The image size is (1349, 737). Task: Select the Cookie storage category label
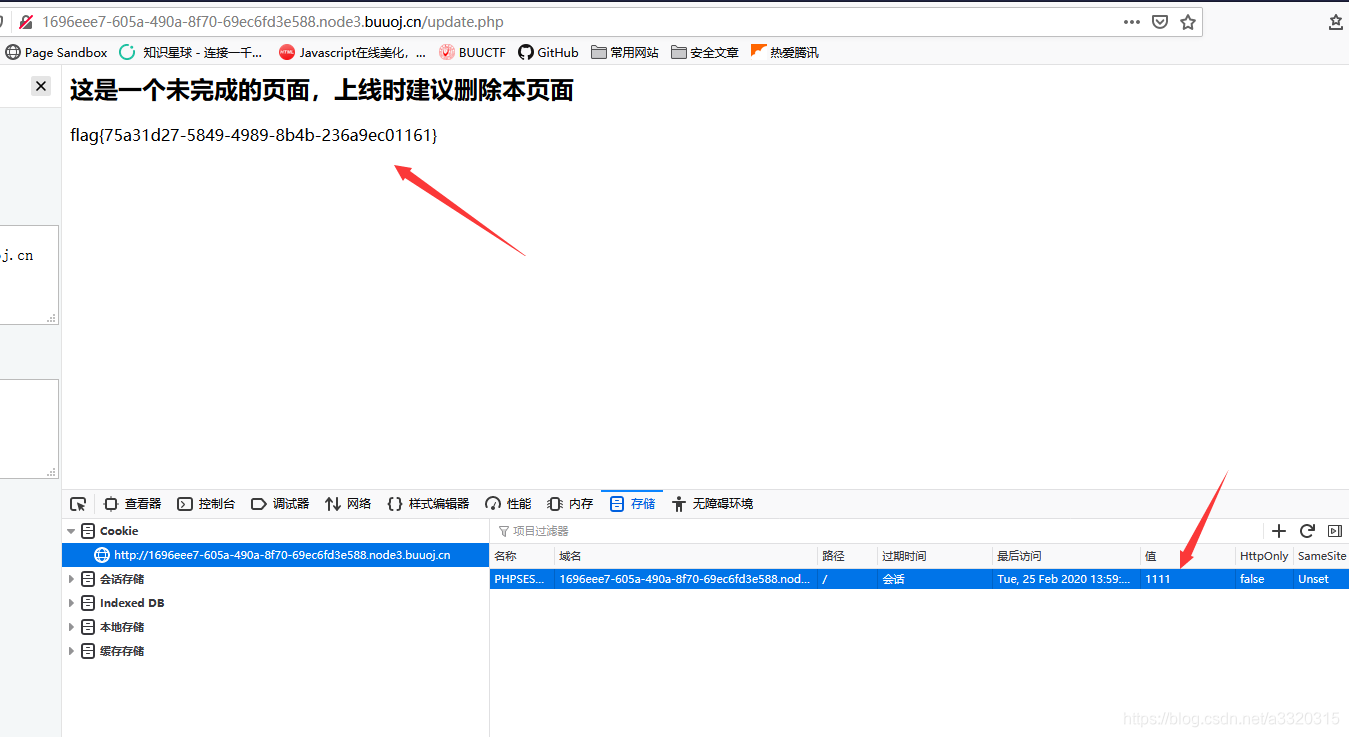(119, 531)
